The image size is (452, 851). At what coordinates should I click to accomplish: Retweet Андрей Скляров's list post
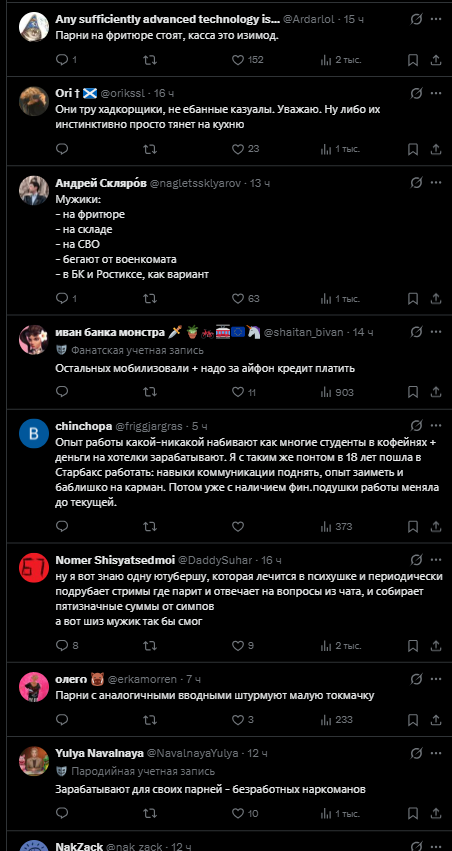150,299
